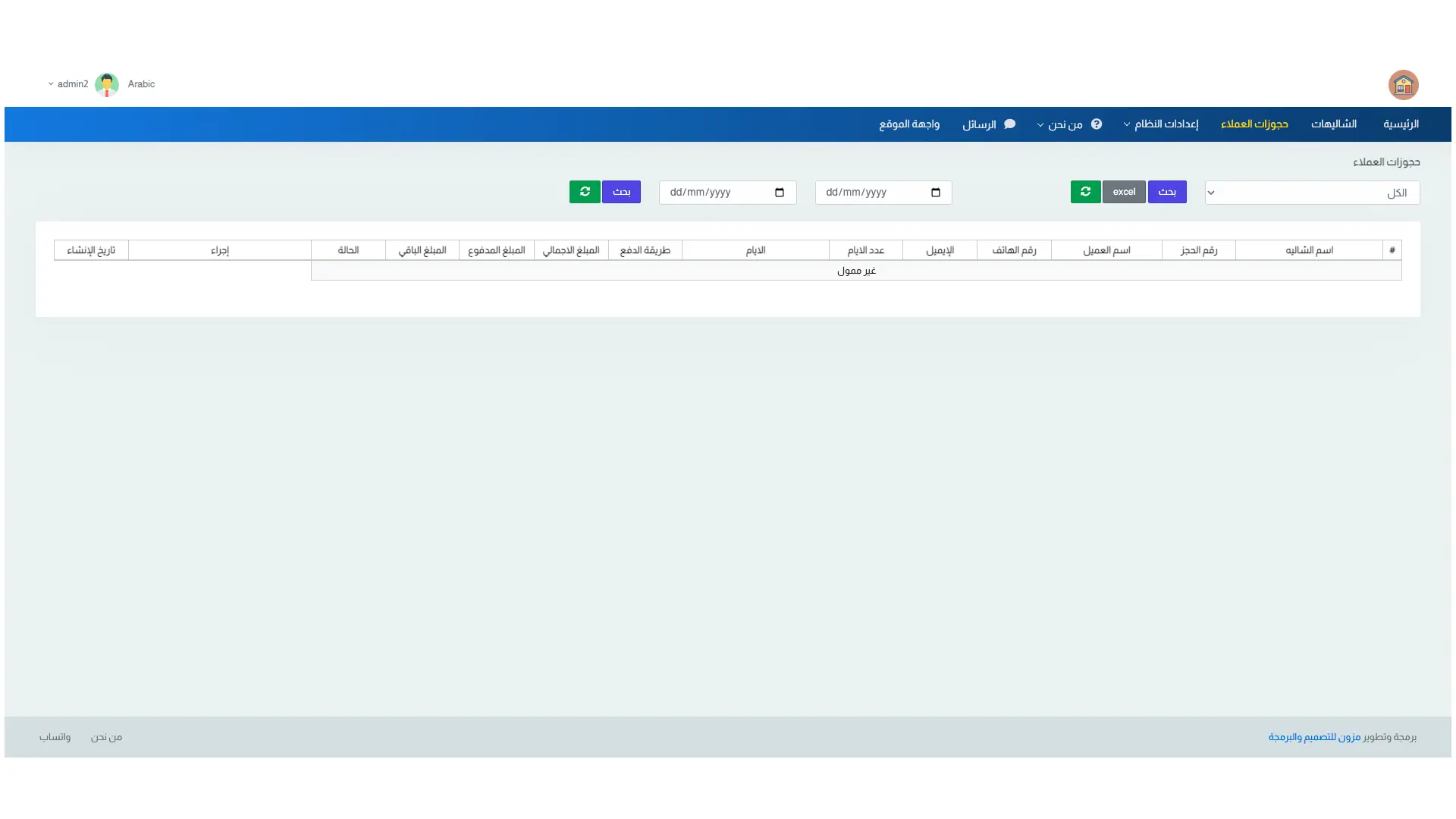Click the green refresh icon beside excel
This screenshot has height=819, width=1456.
1085,192
